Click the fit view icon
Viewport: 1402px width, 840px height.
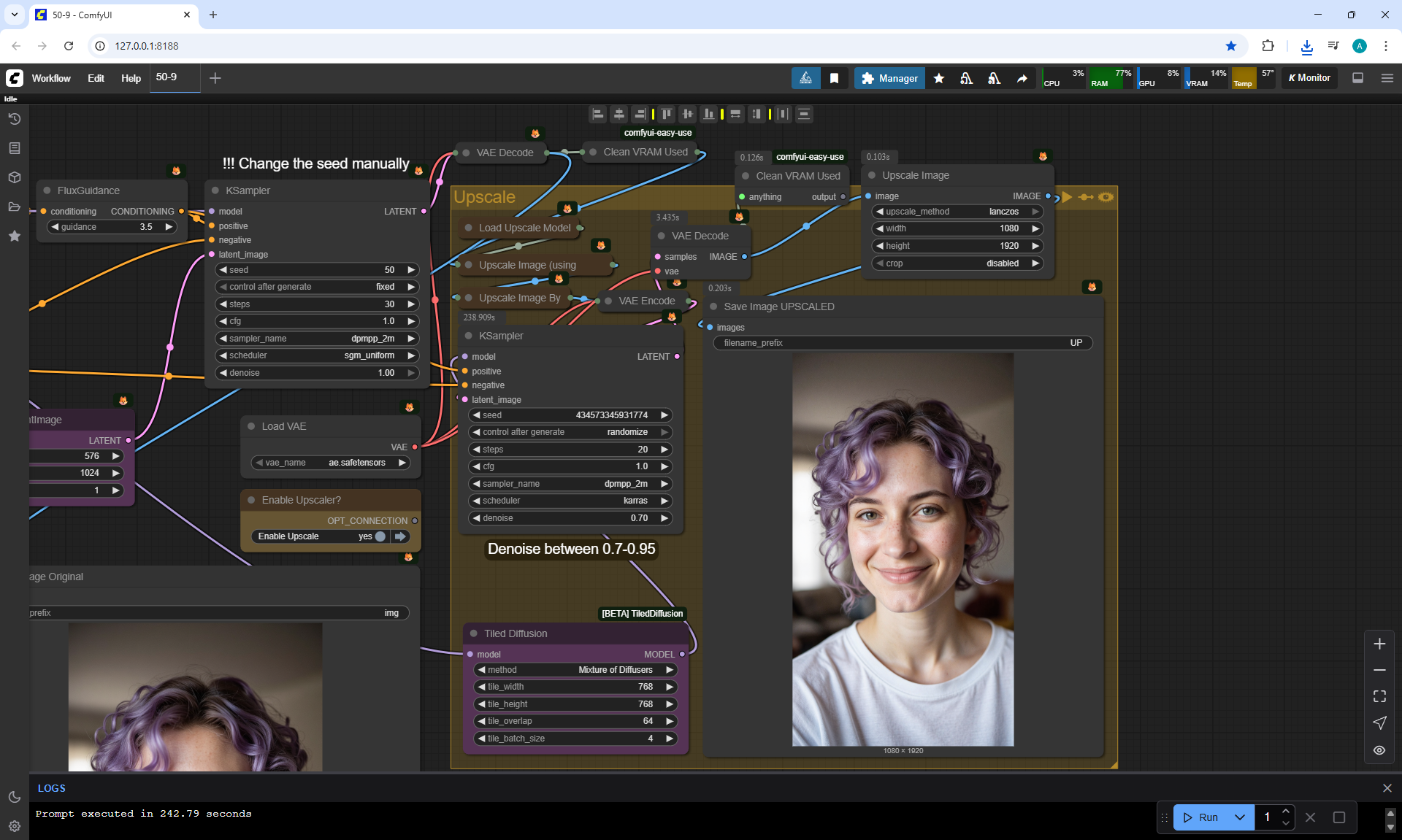coord(1379,696)
